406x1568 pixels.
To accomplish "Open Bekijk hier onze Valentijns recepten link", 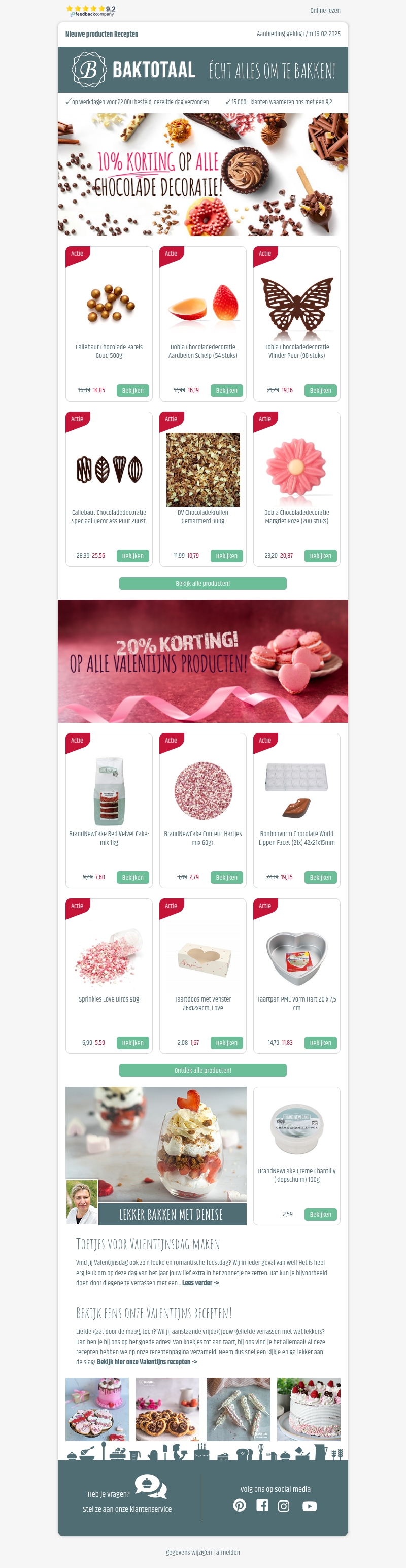I will [x=147, y=1361].
